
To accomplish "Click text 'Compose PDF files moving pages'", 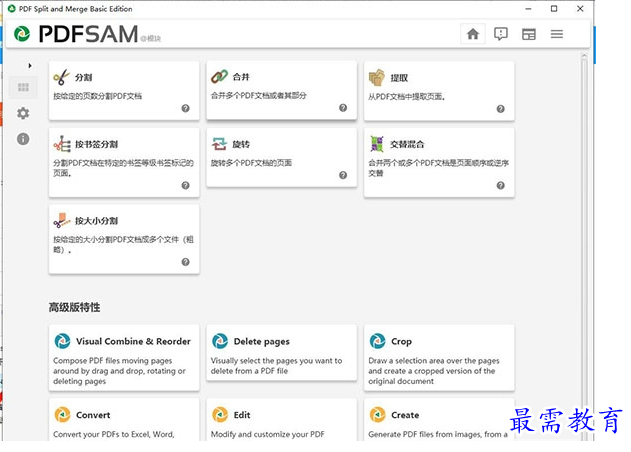I will (113, 361).
